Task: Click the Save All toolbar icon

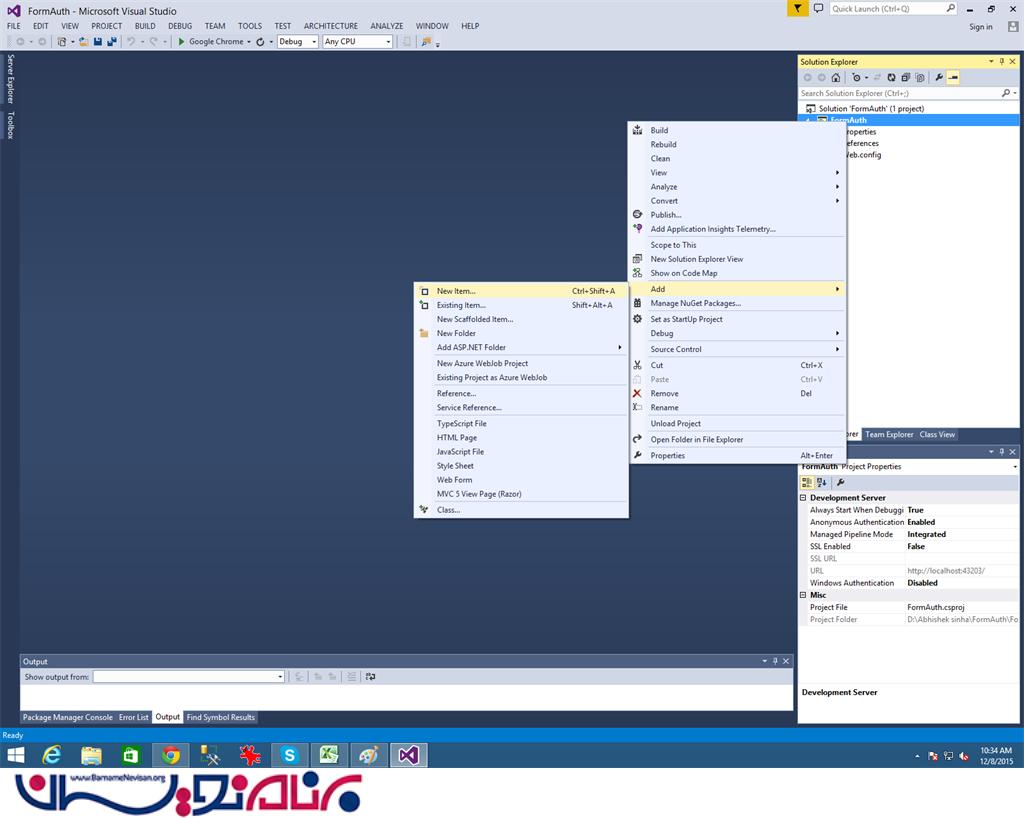Action: pyautogui.click(x=112, y=42)
